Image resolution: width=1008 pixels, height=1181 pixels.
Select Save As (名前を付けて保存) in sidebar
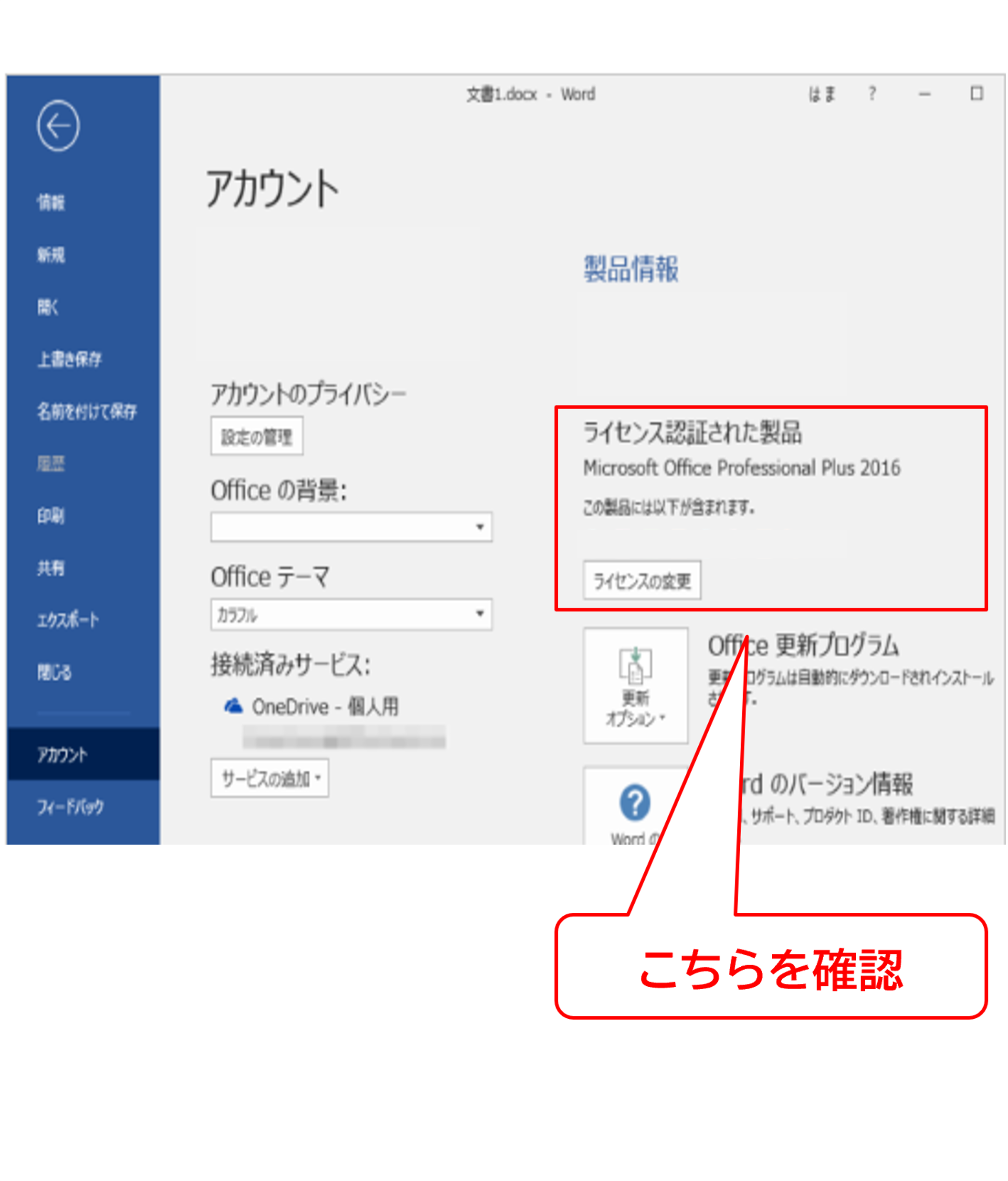tap(87, 411)
